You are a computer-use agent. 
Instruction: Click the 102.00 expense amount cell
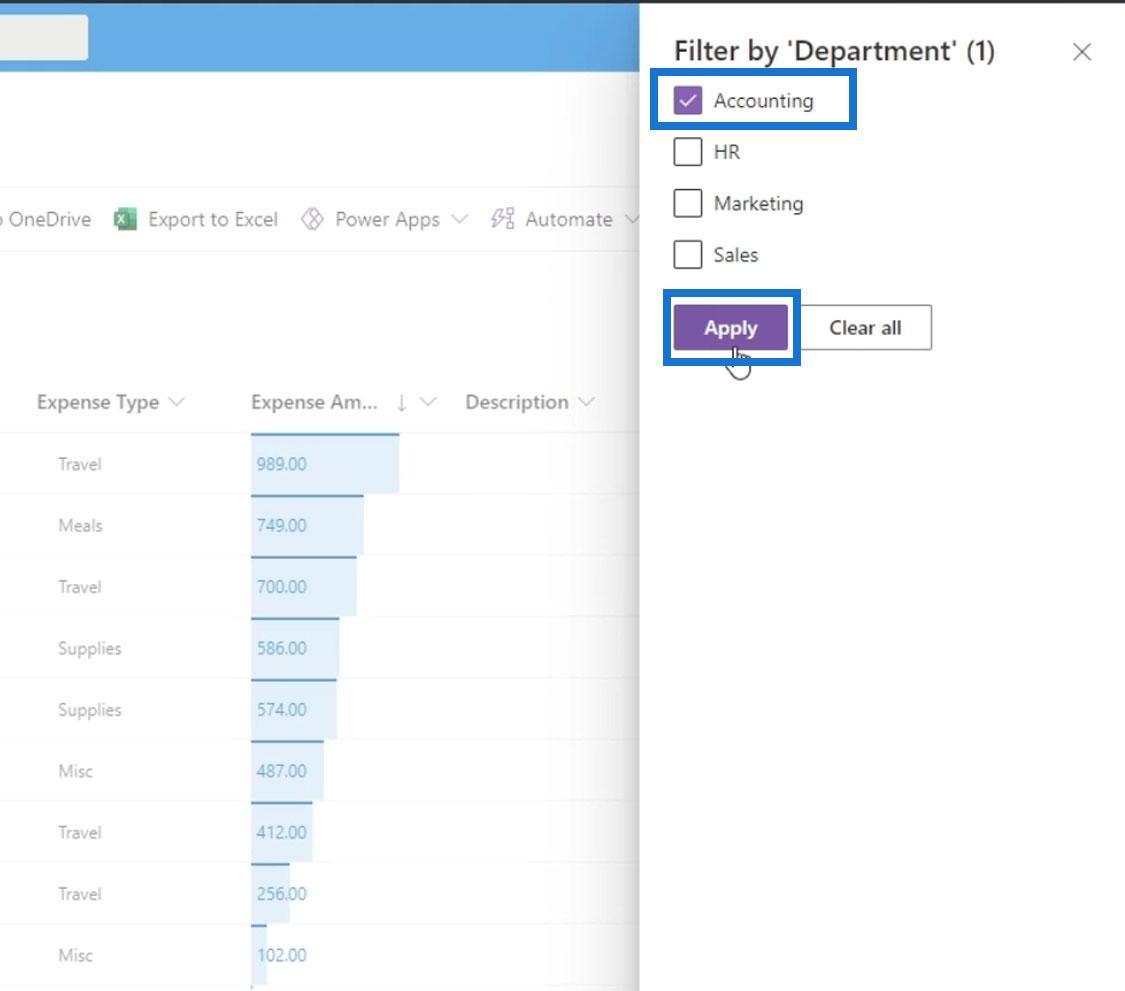[281, 955]
